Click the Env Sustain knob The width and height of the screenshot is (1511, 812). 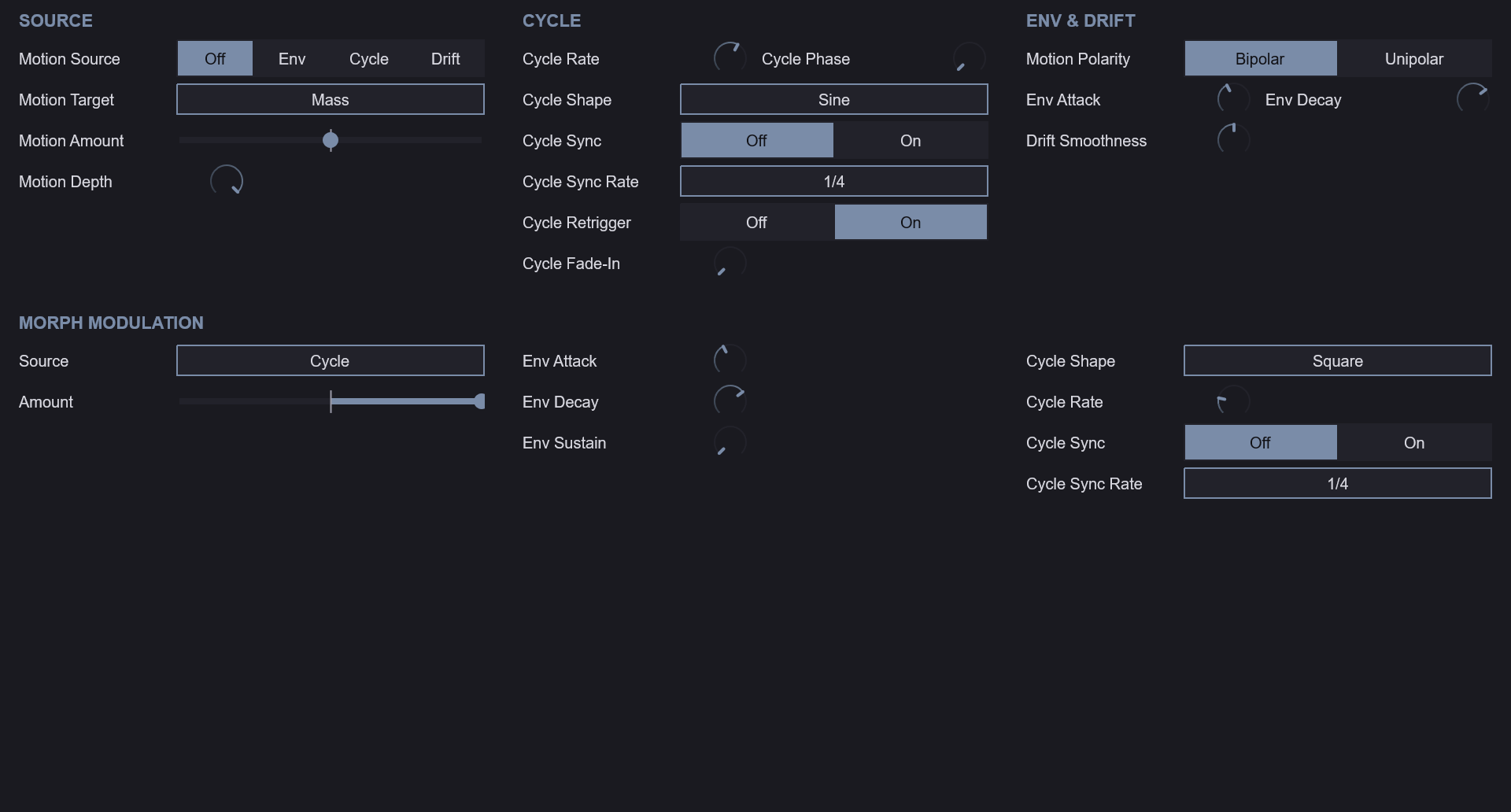[x=730, y=442]
